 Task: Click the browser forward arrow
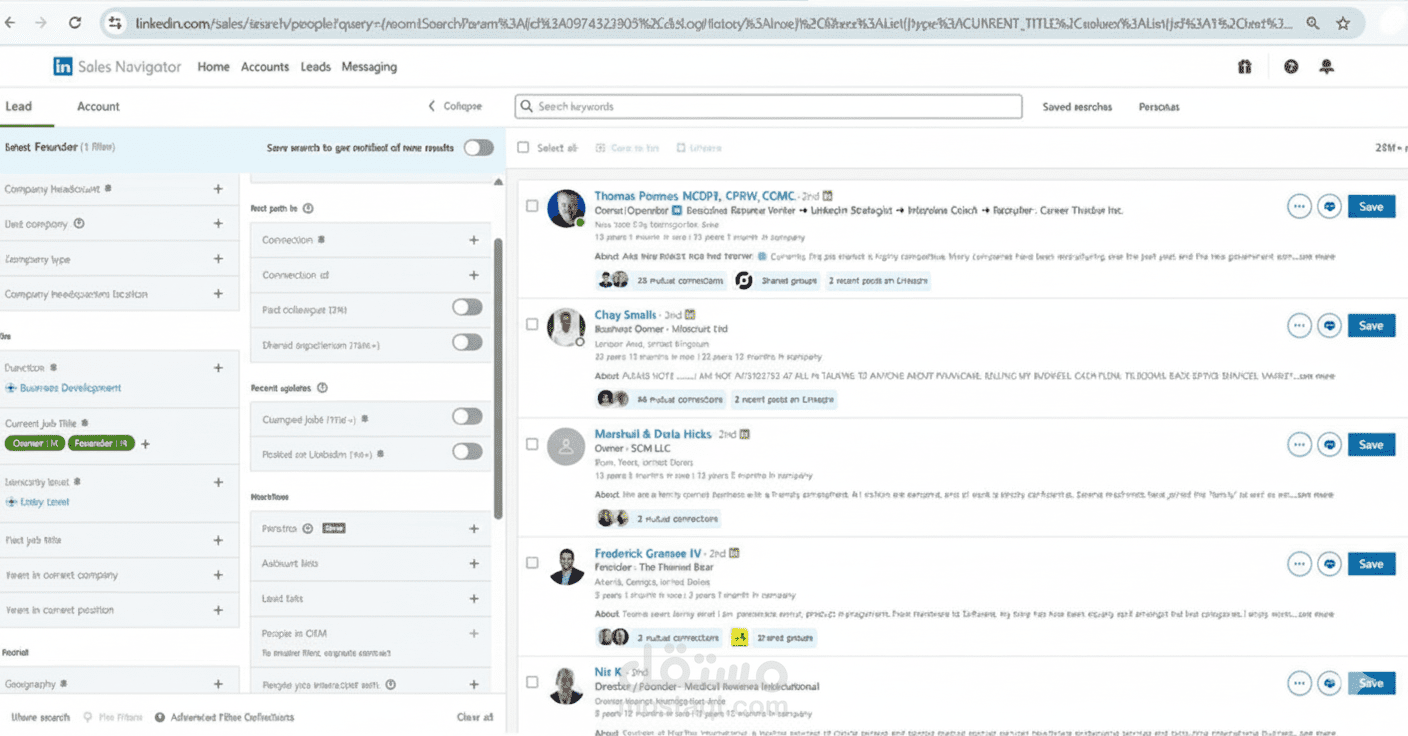40,22
